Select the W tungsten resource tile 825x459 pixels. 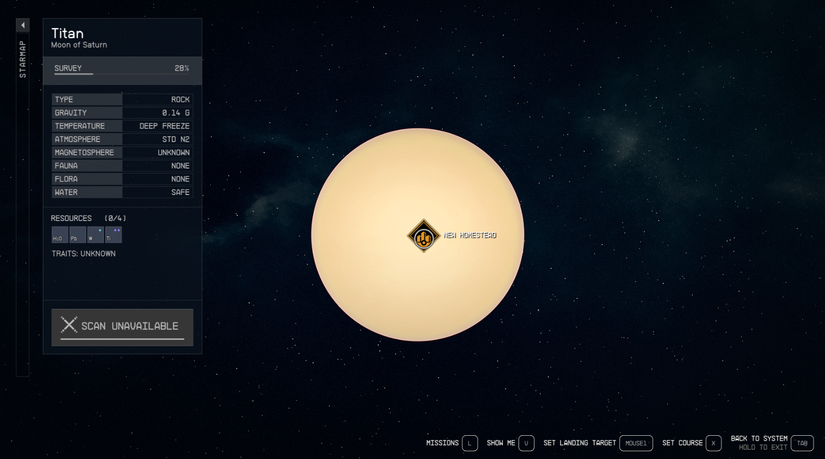coord(95,236)
